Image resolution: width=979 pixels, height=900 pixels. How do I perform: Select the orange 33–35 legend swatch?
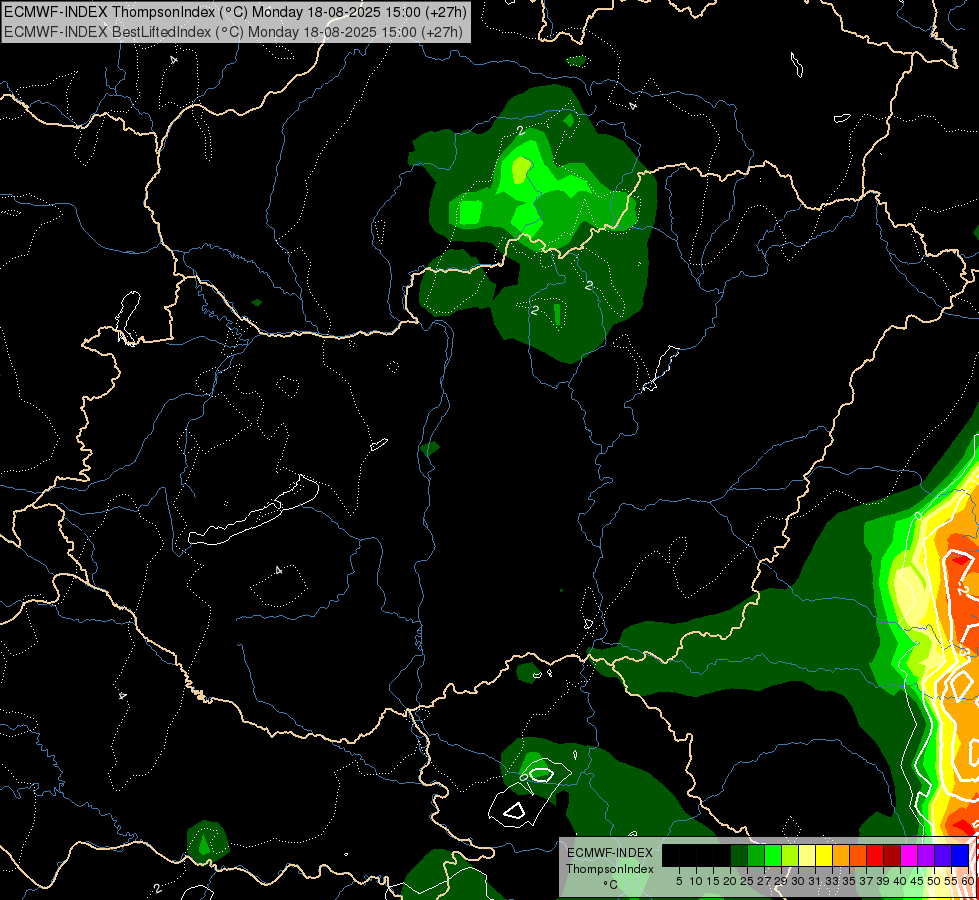(841, 855)
